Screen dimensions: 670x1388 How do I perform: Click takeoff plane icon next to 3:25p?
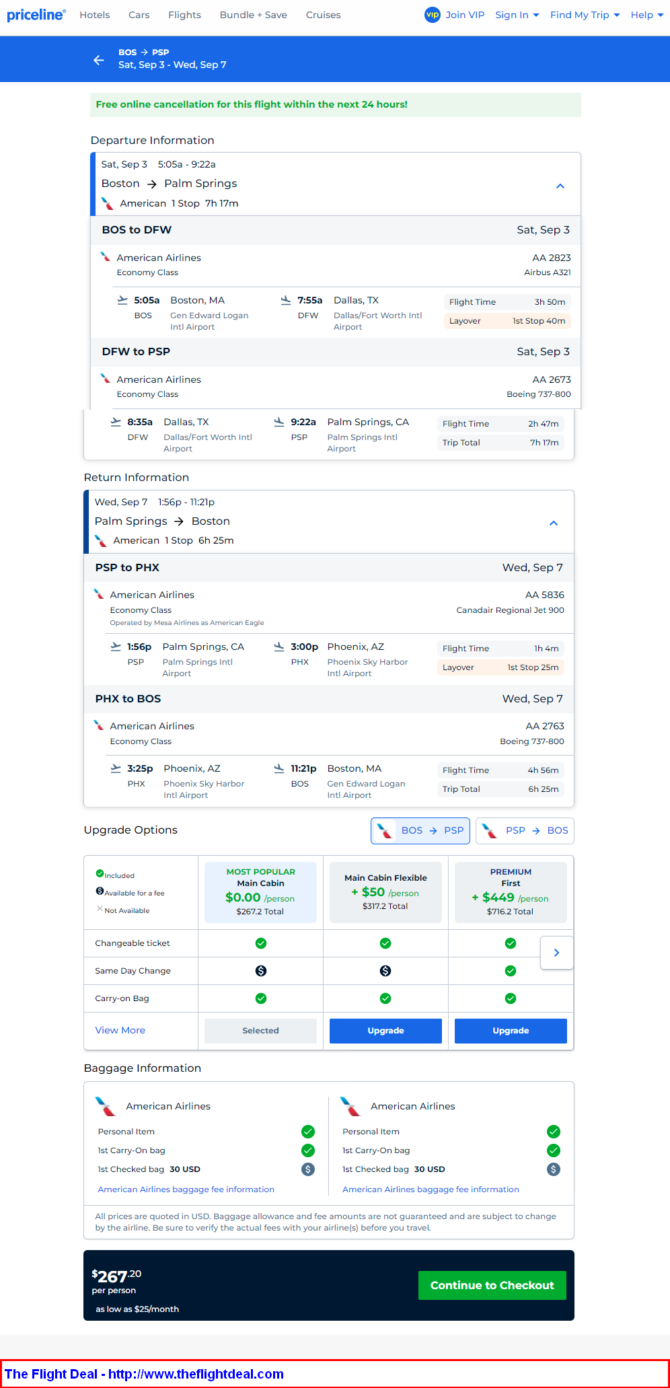(116, 768)
